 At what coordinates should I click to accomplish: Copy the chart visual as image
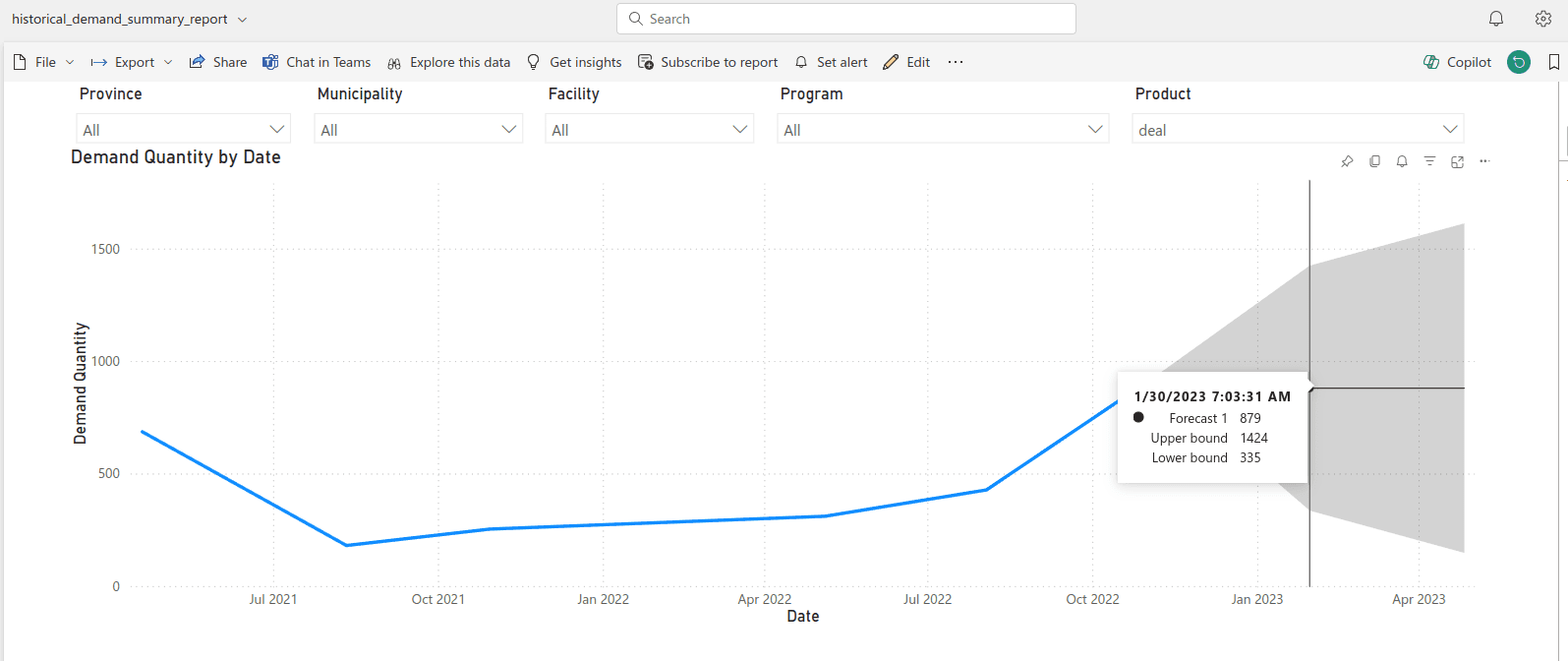point(1374,161)
